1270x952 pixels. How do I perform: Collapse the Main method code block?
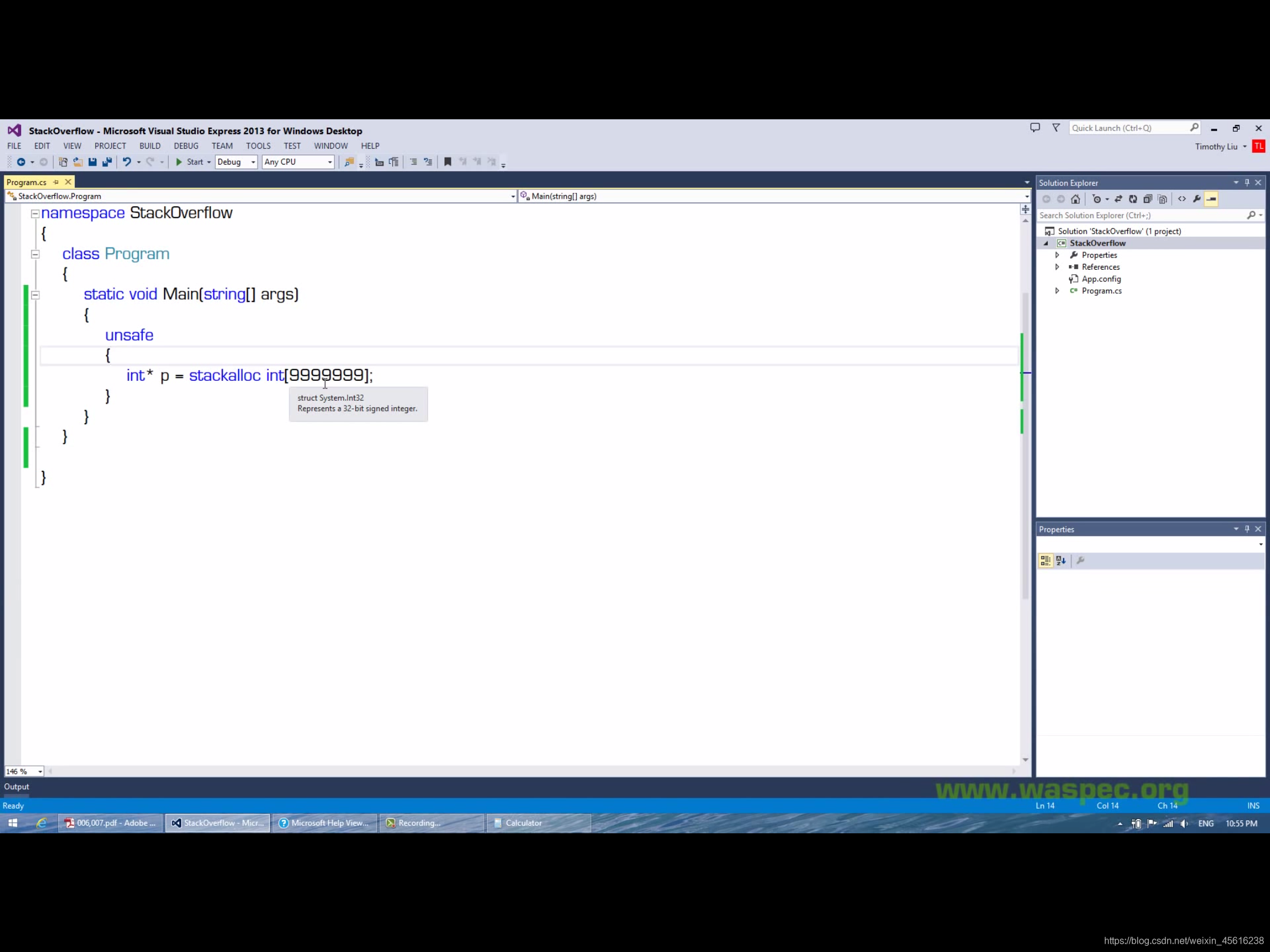[35, 295]
